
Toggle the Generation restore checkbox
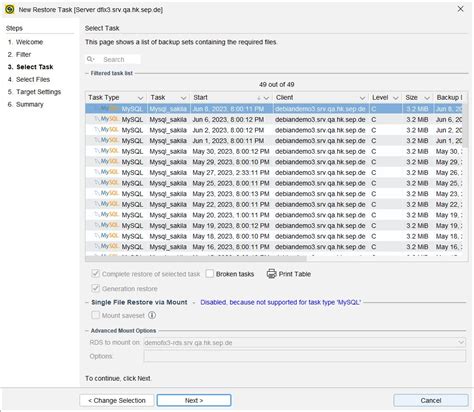pos(95,288)
